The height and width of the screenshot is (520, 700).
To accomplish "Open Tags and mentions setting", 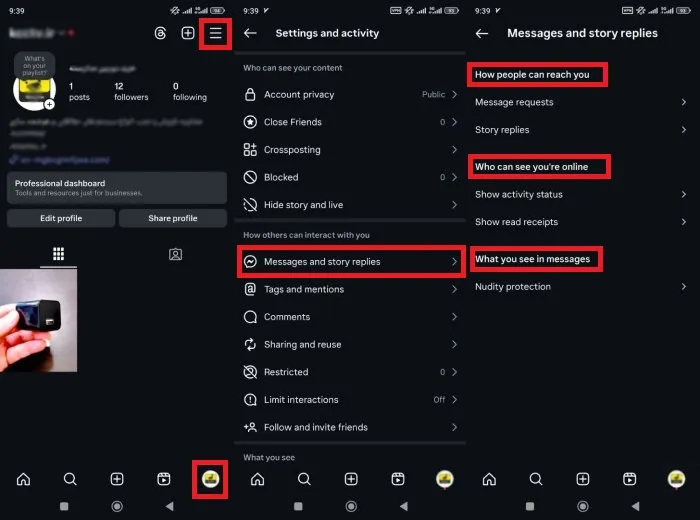I will [351, 289].
